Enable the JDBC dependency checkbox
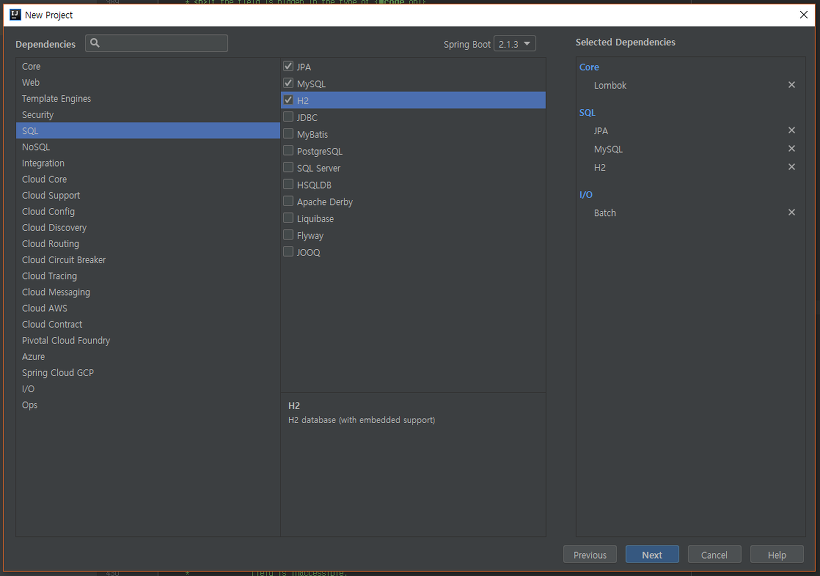 pyautogui.click(x=288, y=117)
